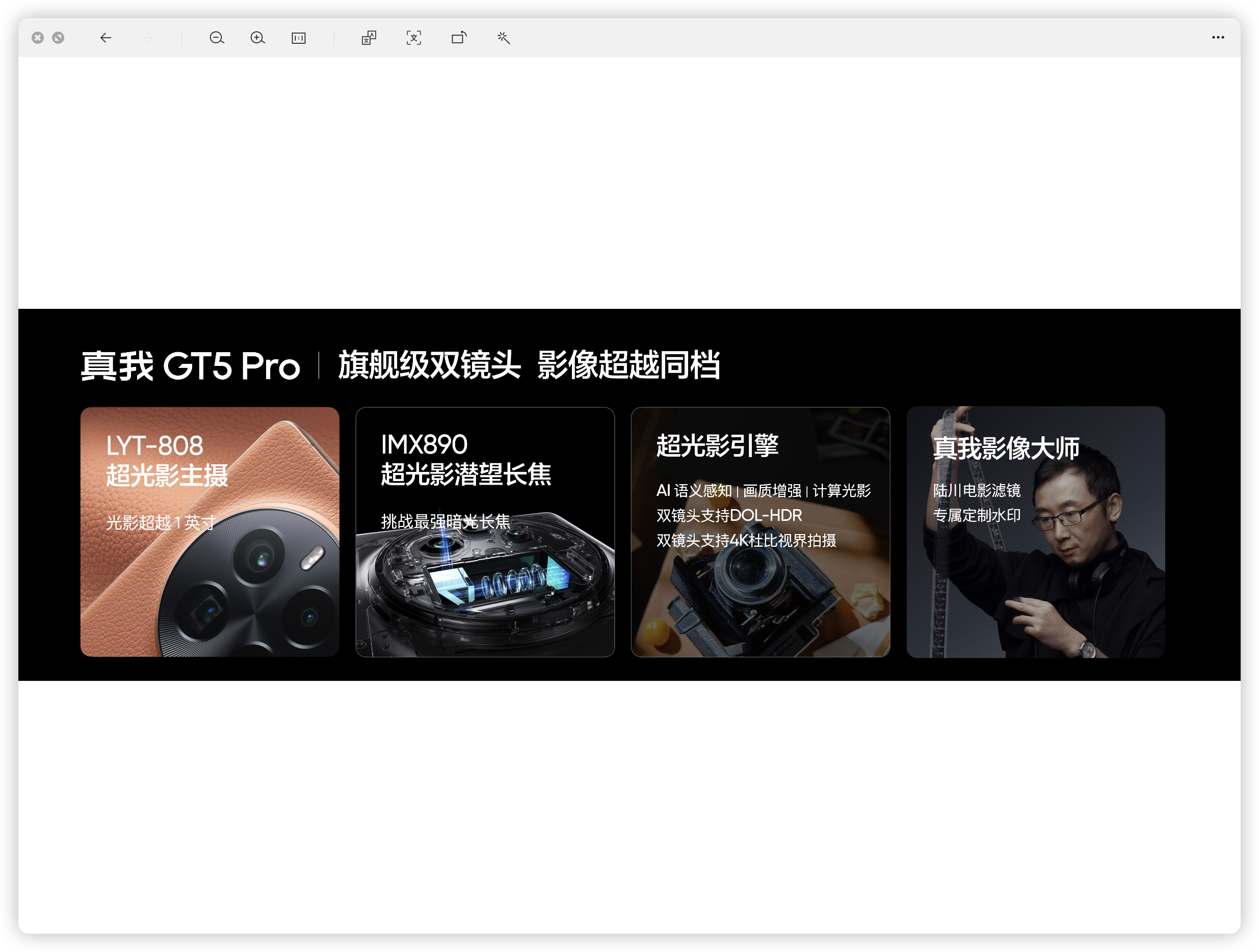This screenshot has width=1259, height=952.
Task: Translate the image text
Action: click(x=369, y=38)
